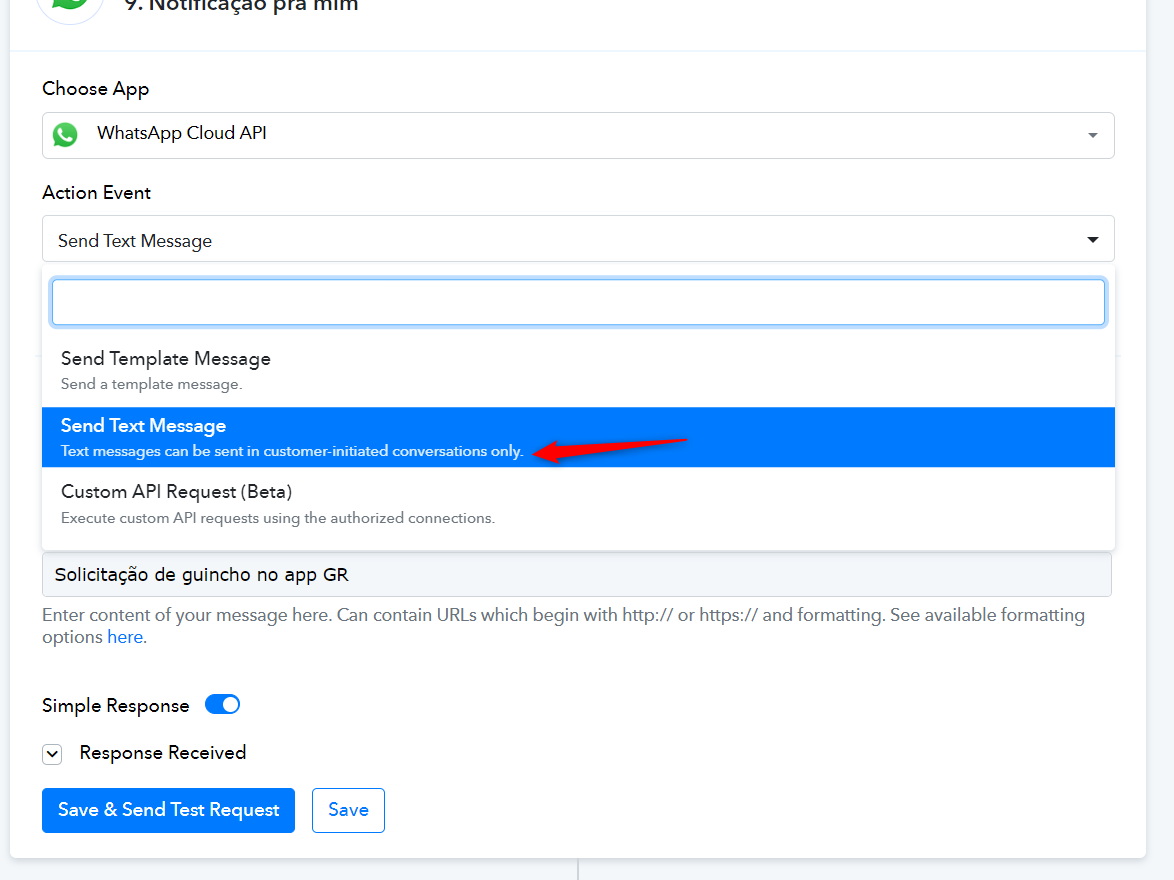Click the Action Event label
The width and height of the screenshot is (1174, 880).
[x=97, y=193]
